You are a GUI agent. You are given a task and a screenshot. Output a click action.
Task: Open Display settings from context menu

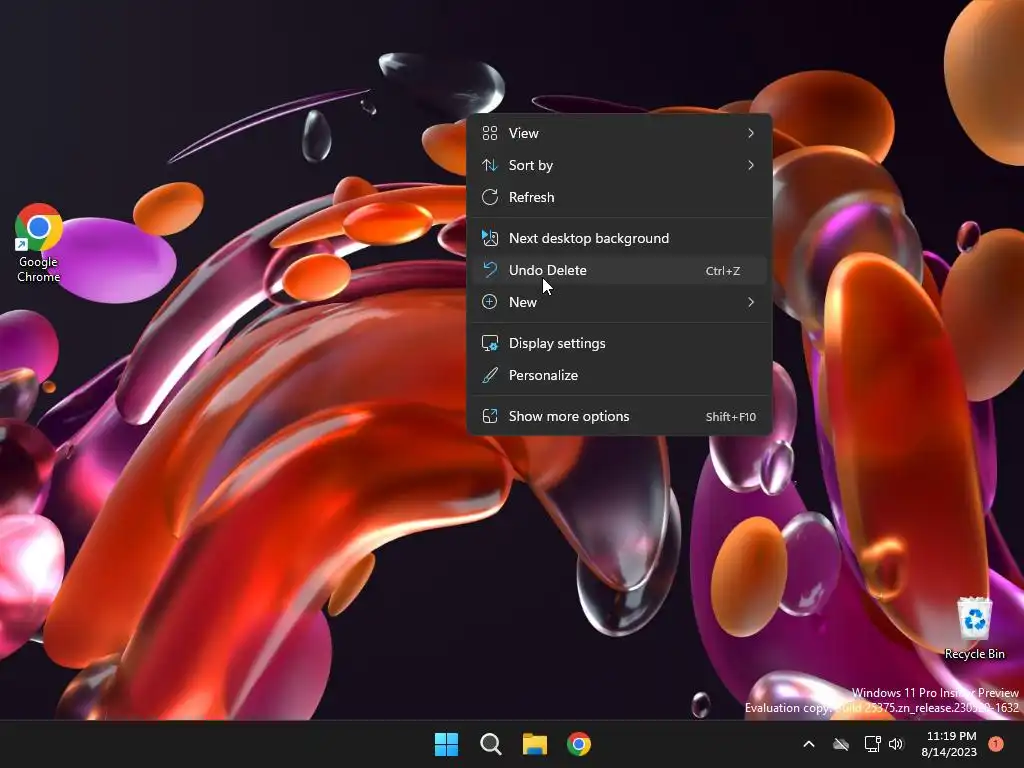coord(619,344)
